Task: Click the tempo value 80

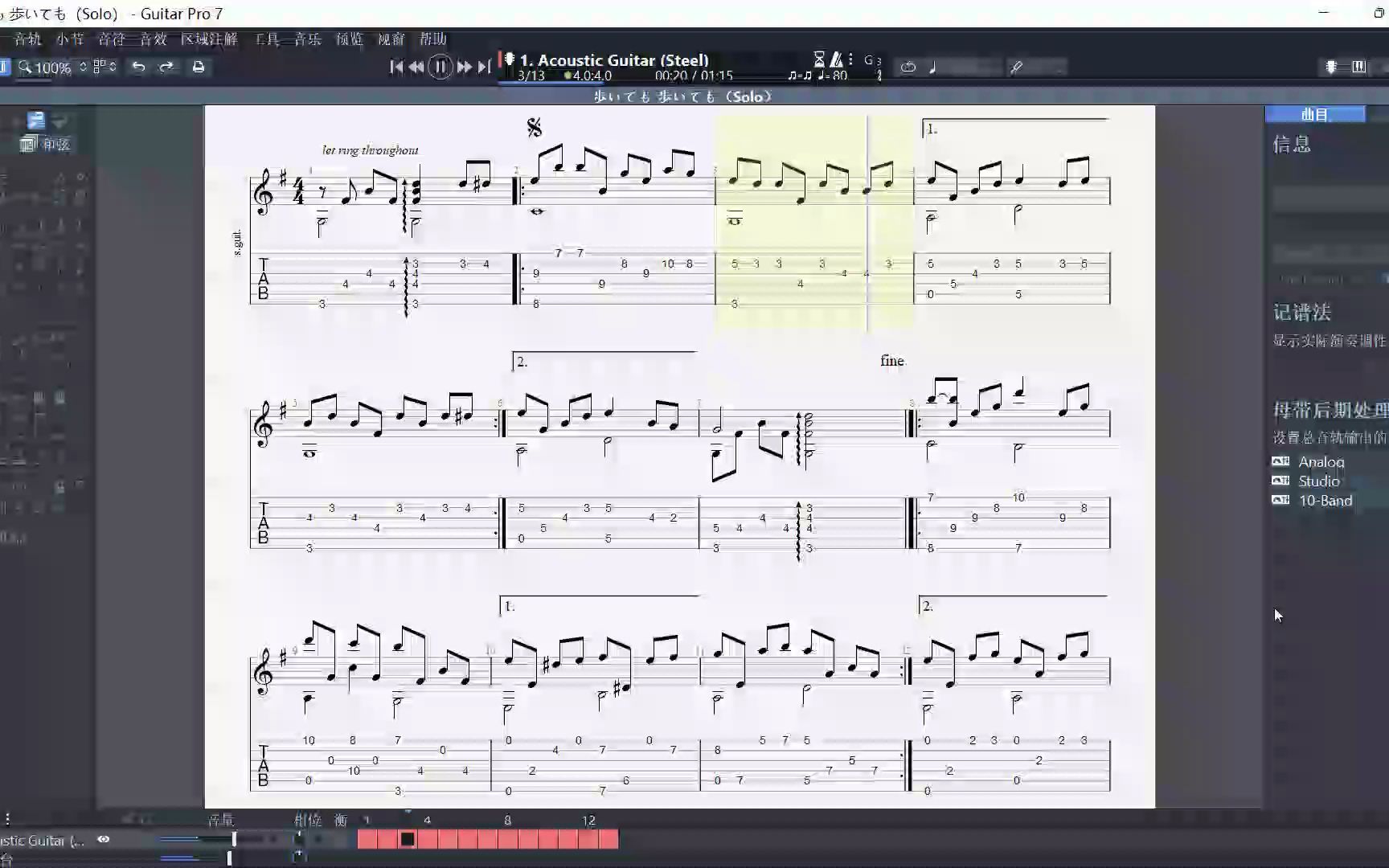Action: point(839,76)
